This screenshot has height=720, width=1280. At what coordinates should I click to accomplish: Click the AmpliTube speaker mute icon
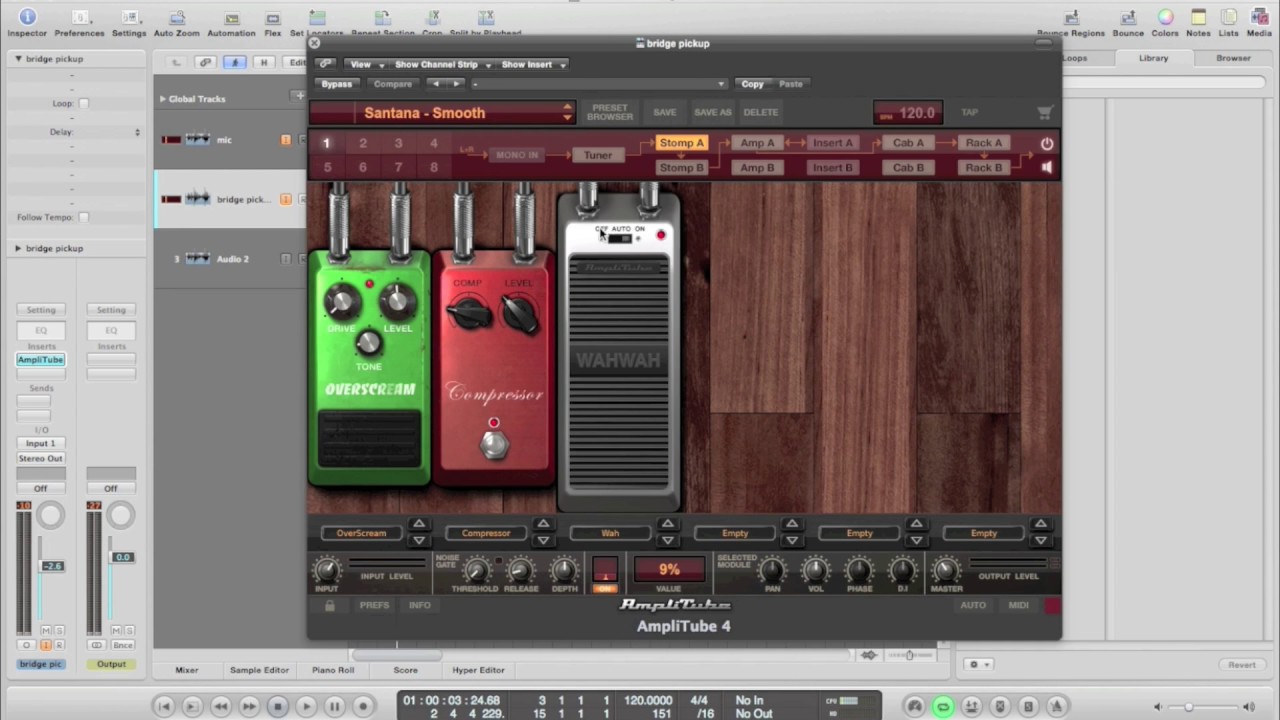[x=1047, y=167]
